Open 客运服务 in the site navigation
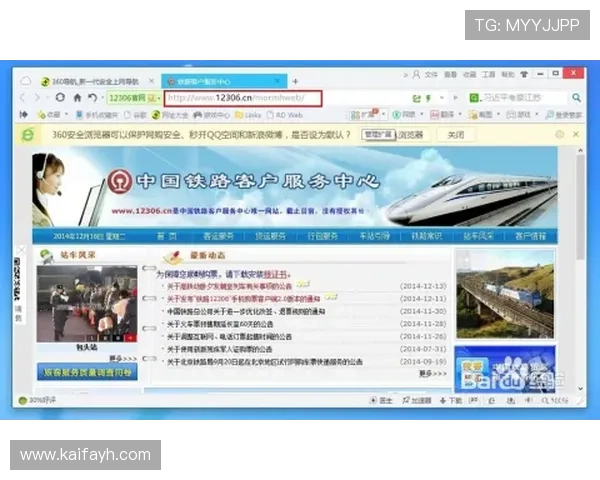The height and width of the screenshot is (480, 600). pos(218,236)
